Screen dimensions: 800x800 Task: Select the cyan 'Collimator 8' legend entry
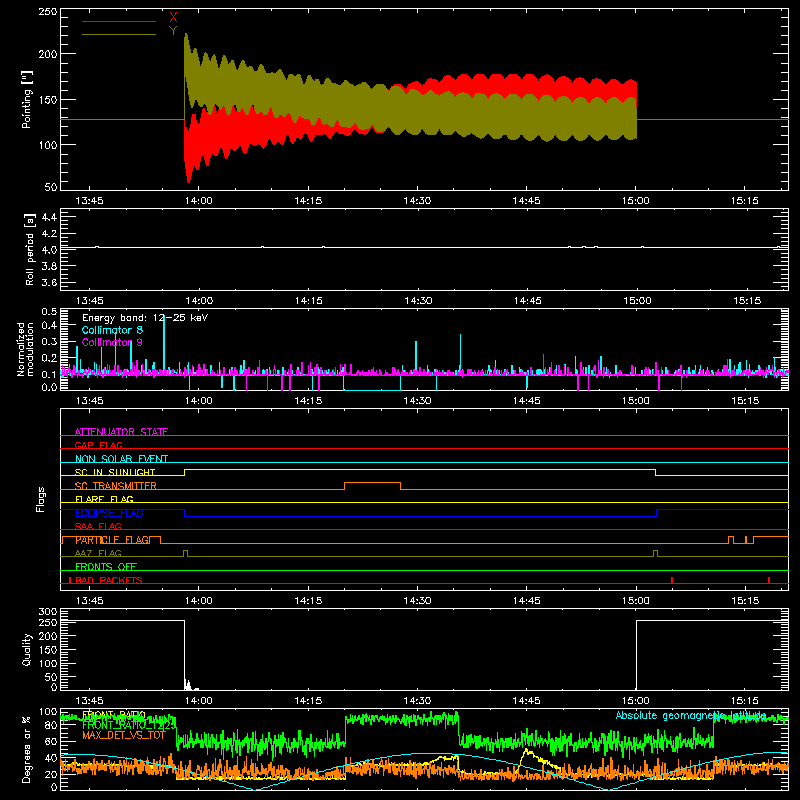click(x=112, y=330)
